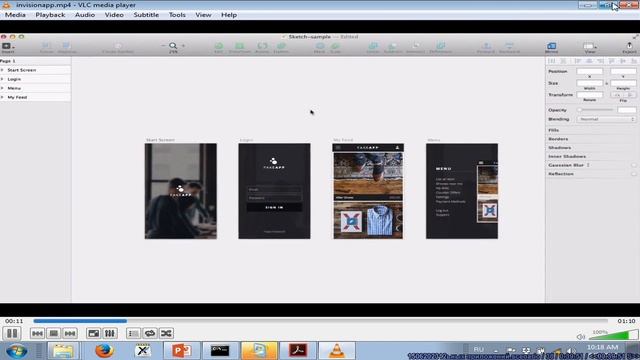Expand the Login layer group
Viewport: 640px width, 360px height.
pyautogui.click(x=2, y=79)
